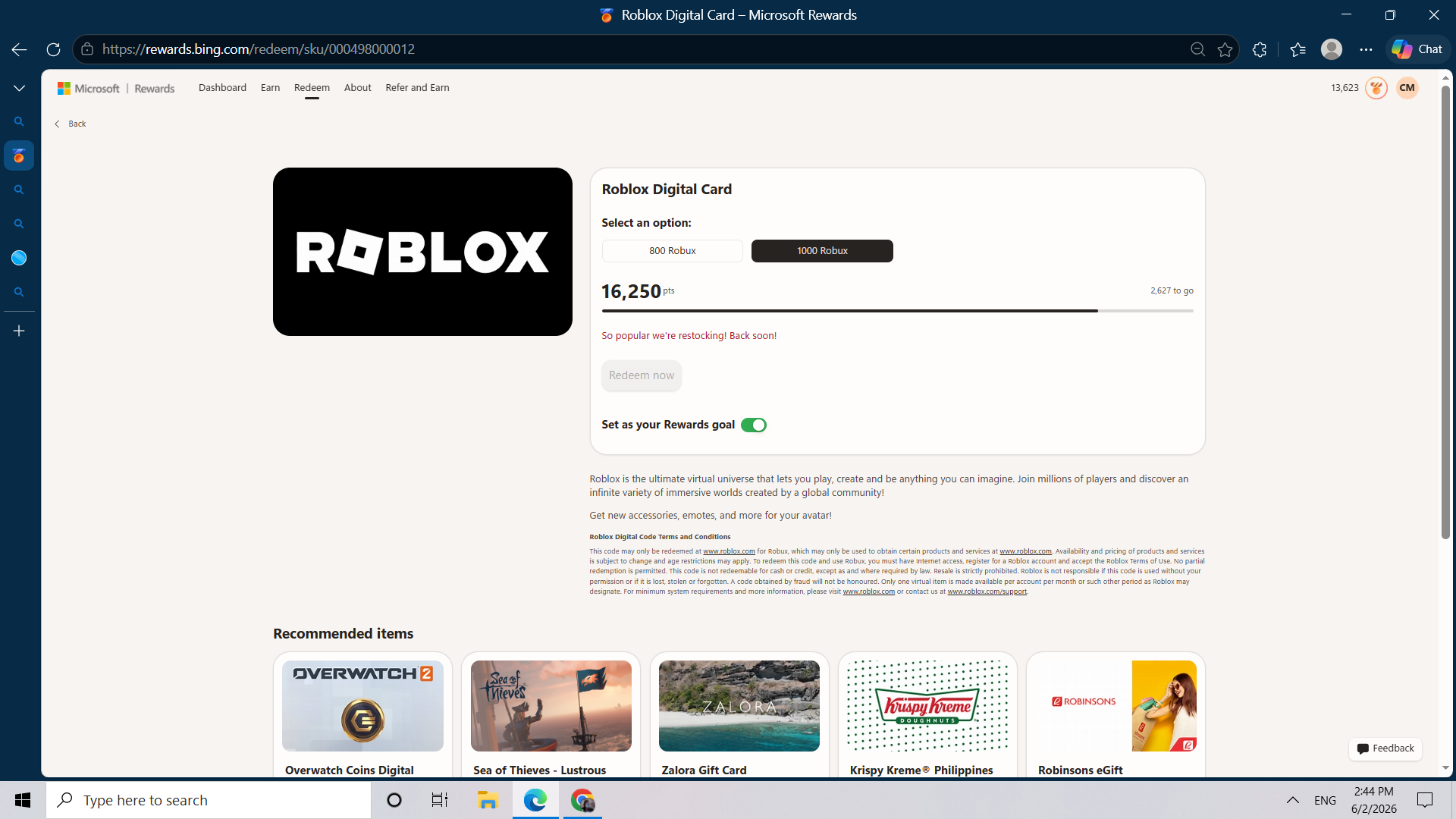This screenshot has width=1456, height=819.
Task: Open Refer and Earn
Action: 417,88
